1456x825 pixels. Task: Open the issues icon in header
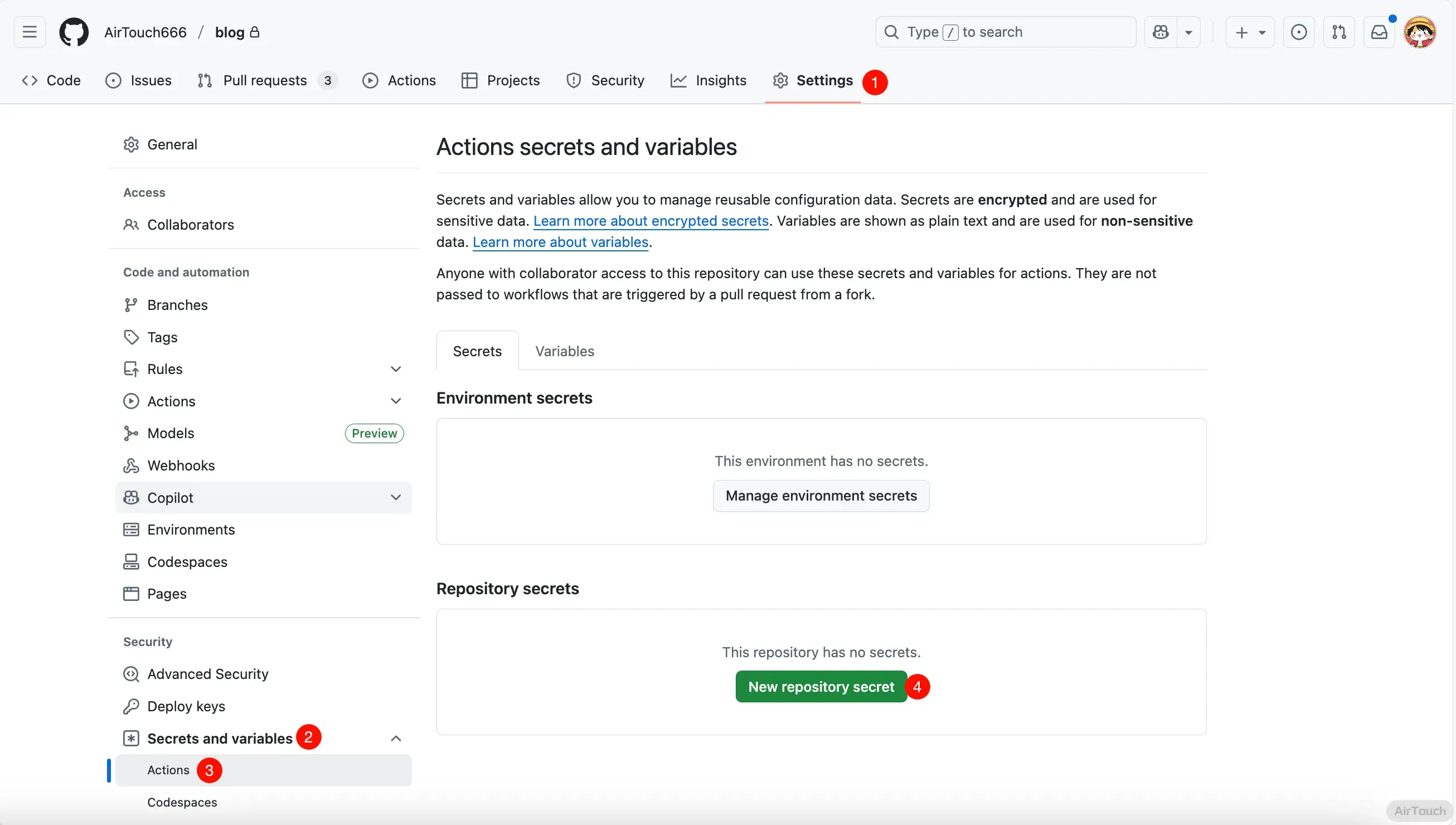pyautogui.click(x=1298, y=32)
